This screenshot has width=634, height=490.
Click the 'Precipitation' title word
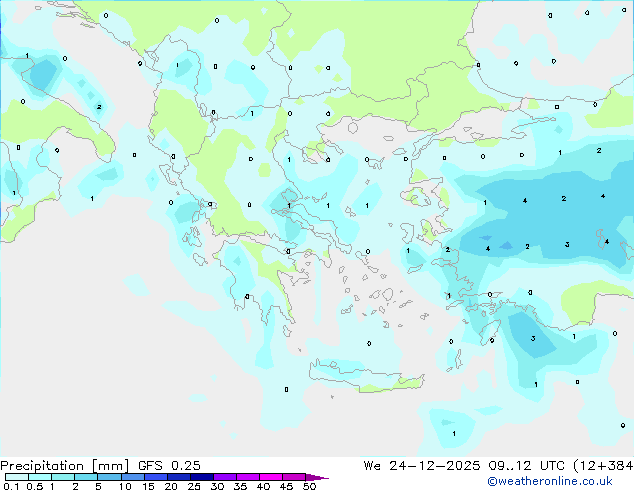tap(42, 466)
